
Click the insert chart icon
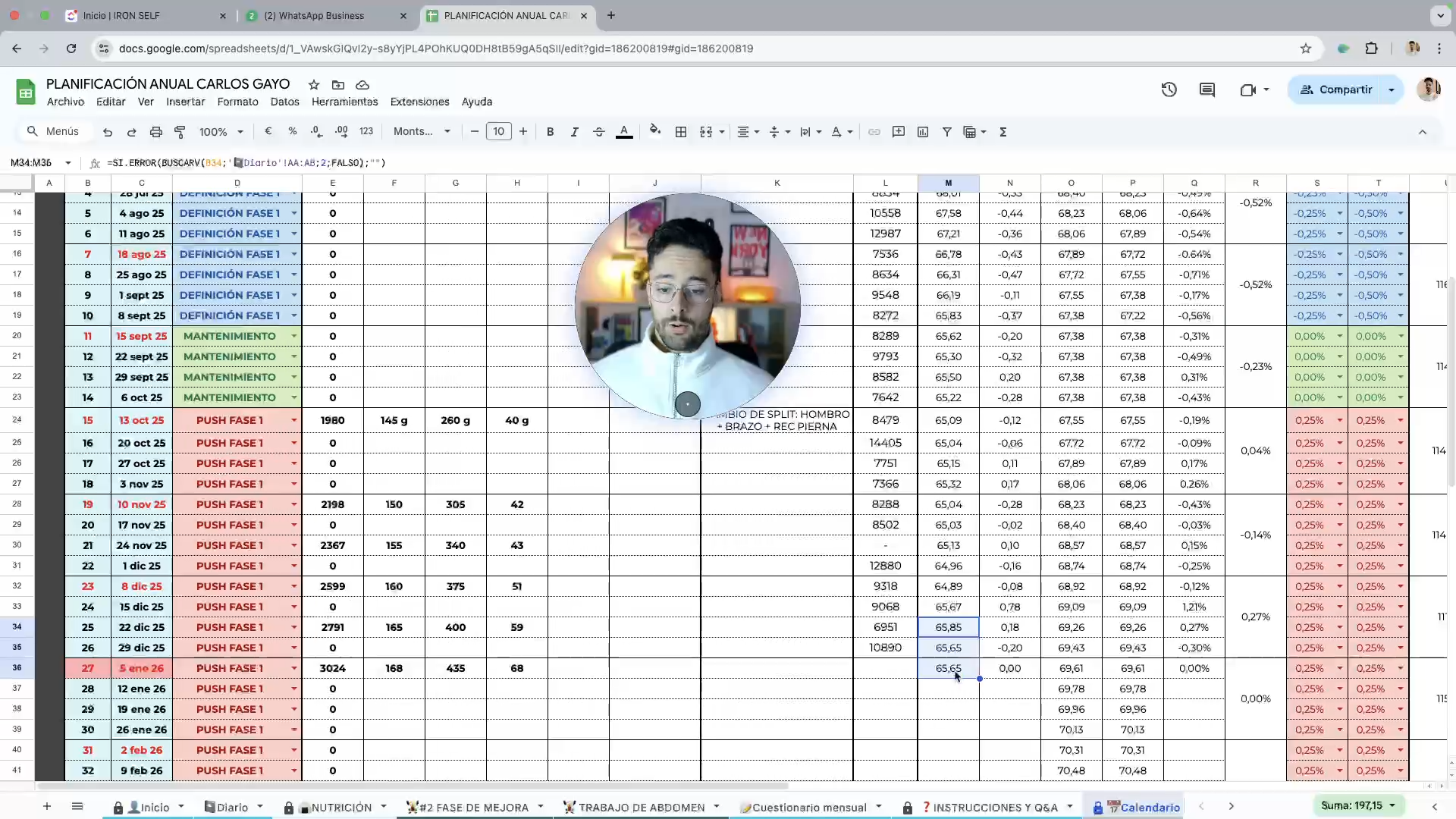(923, 132)
